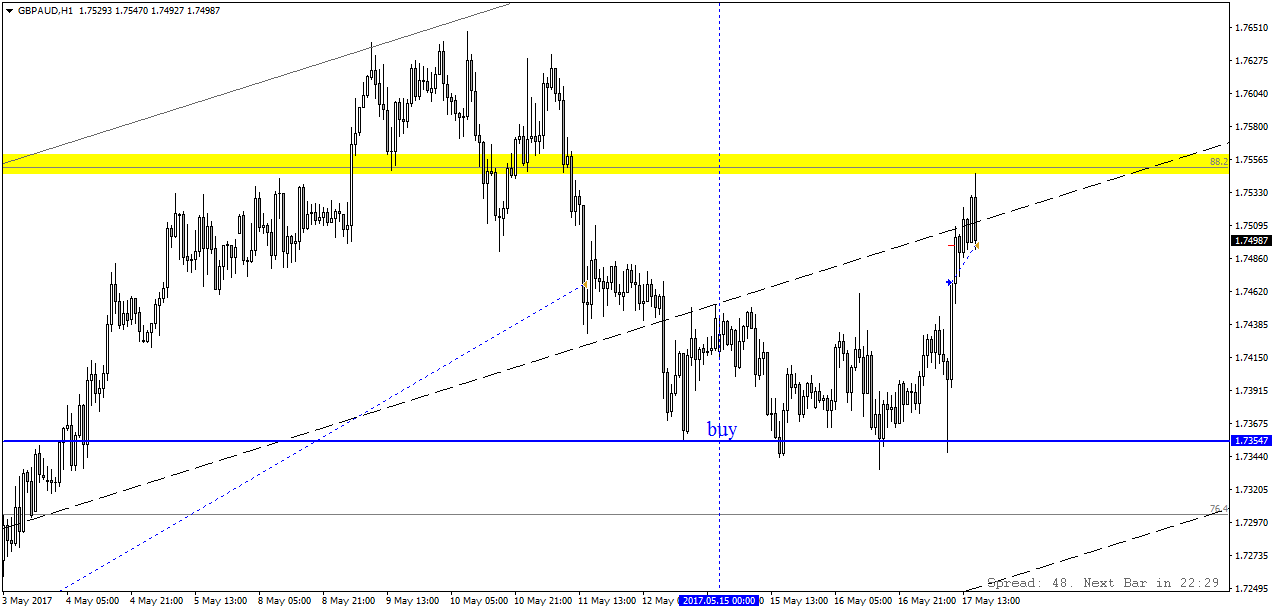
Task: Open the chart menu triangle beside GBPAUD,H1
Action: click(x=9, y=10)
